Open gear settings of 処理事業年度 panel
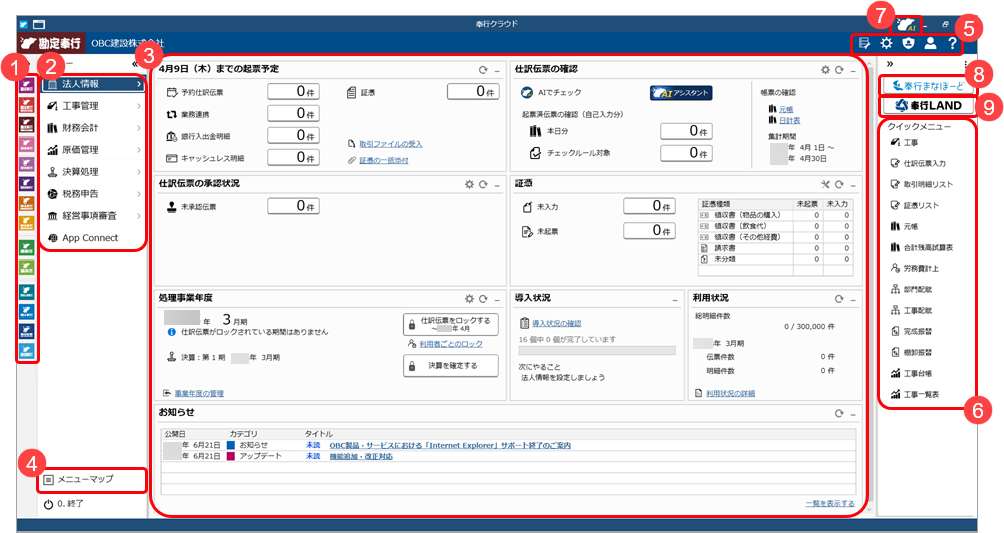The width and height of the screenshot is (1004, 533). pos(469,299)
